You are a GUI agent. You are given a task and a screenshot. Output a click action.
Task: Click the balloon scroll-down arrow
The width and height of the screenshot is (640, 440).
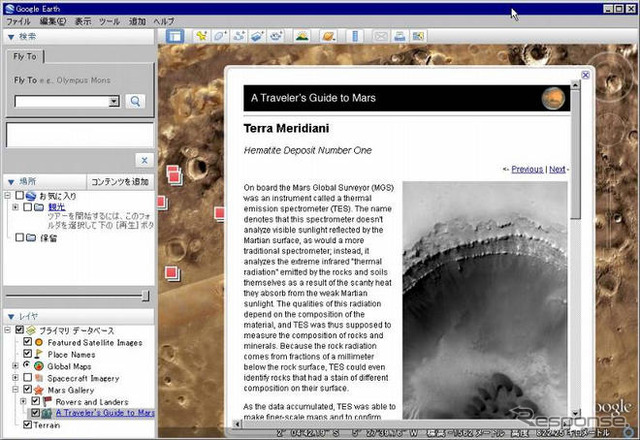point(575,413)
